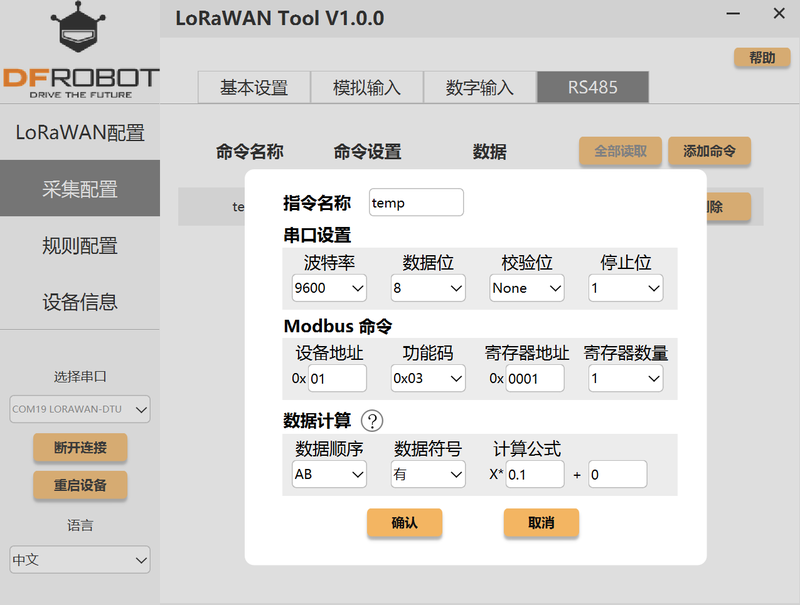
Task: Open the 寄存器数量 register count dropdown
Action: [625, 379]
